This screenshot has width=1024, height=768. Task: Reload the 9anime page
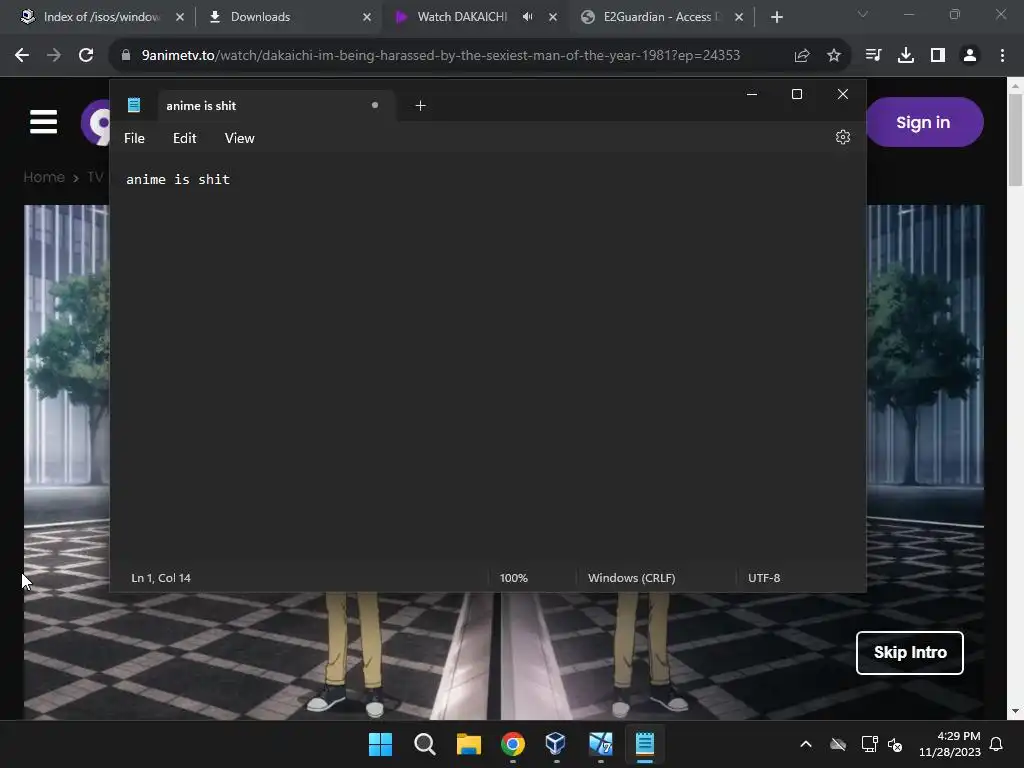point(86,56)
